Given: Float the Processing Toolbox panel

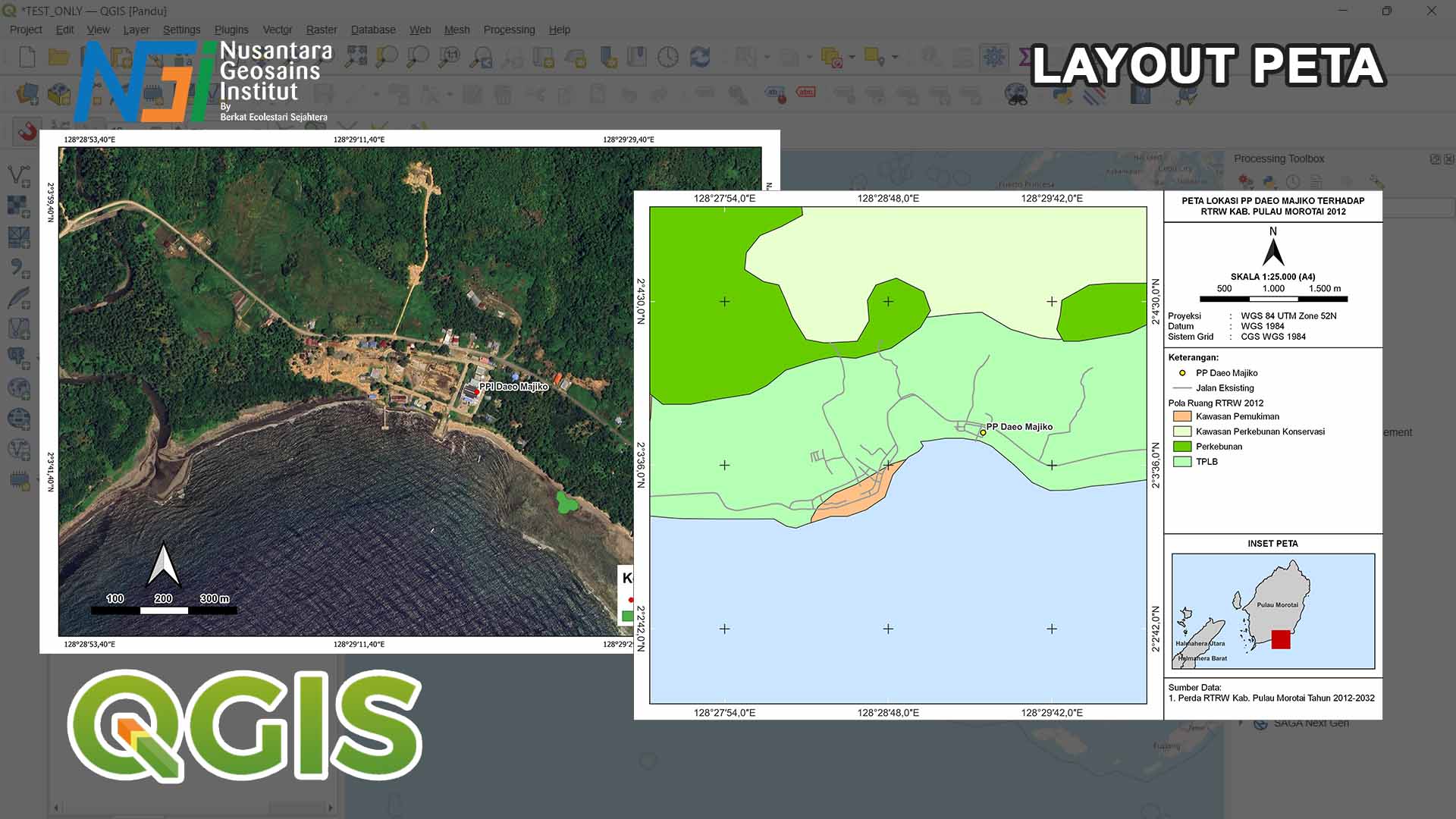Looking at the screenshot, I should point(1435,159).
